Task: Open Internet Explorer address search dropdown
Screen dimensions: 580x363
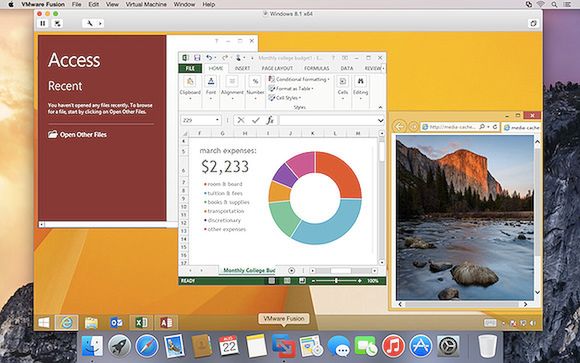Action: coord(488,127)
